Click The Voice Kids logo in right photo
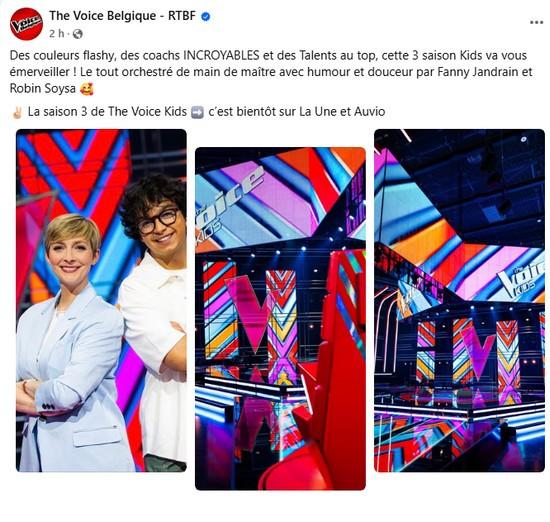The image size is (550, 522). coord(520,279)
